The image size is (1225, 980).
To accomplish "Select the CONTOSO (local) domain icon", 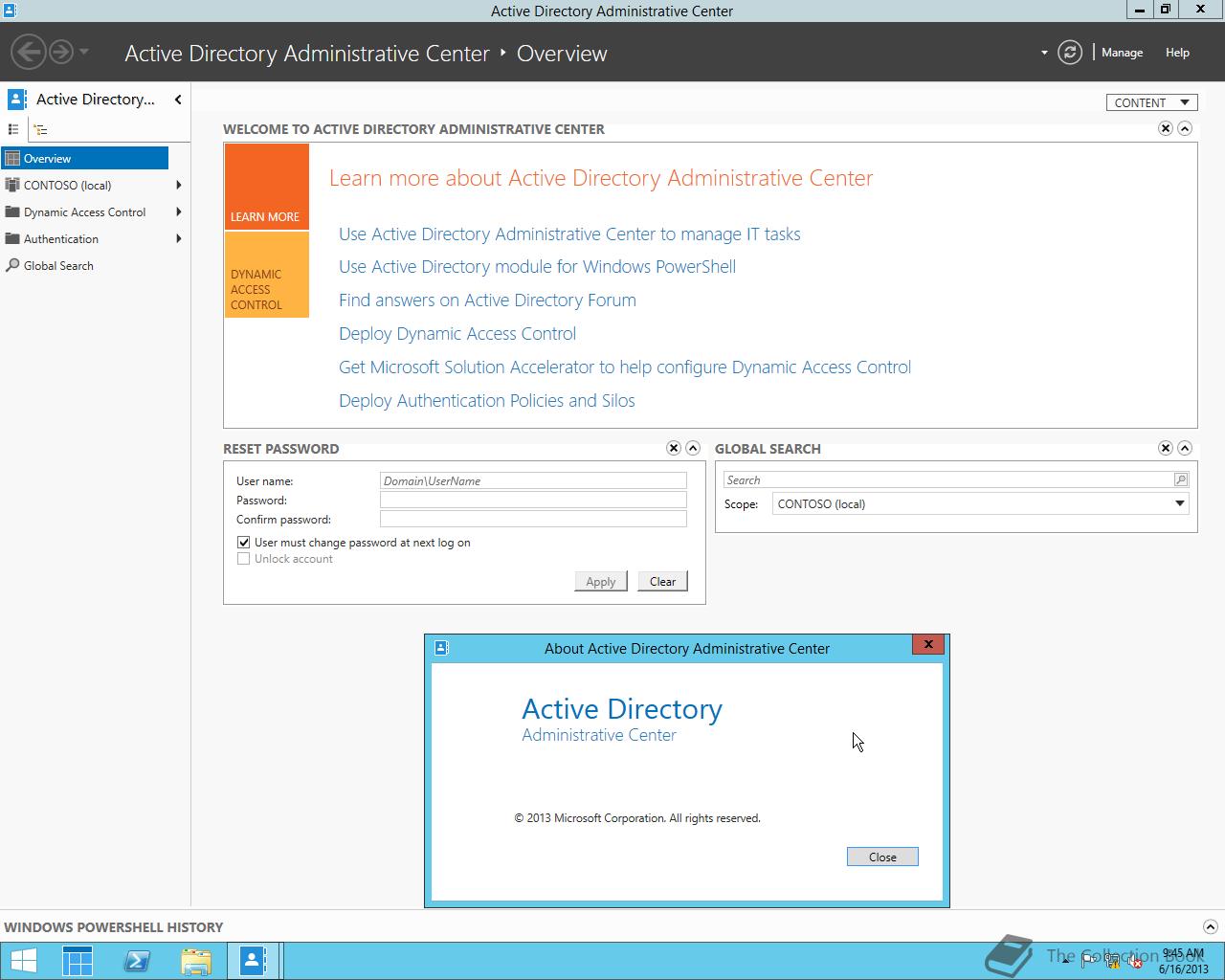I will point(12,185).
